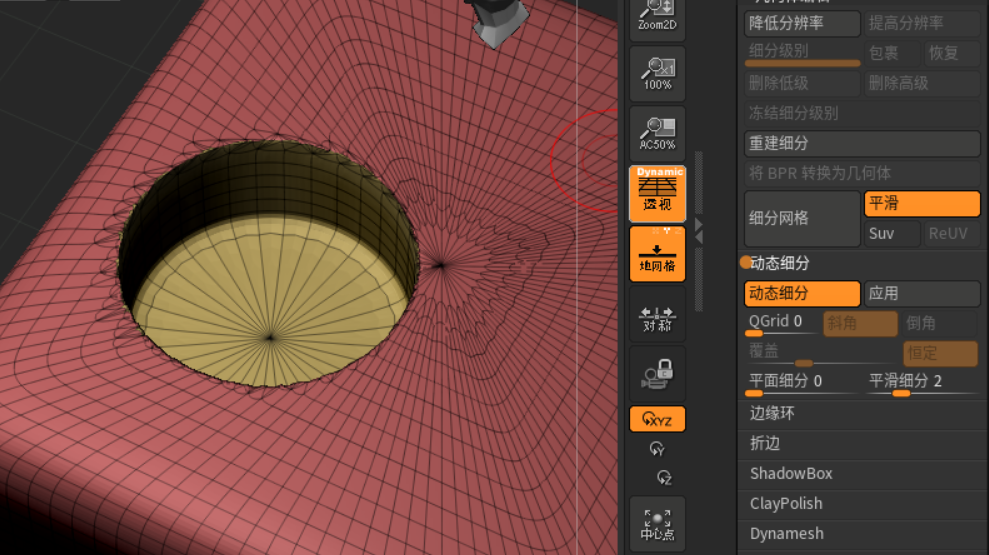
Task: Click the 降低分辨率 button
Action: (802, 23)
